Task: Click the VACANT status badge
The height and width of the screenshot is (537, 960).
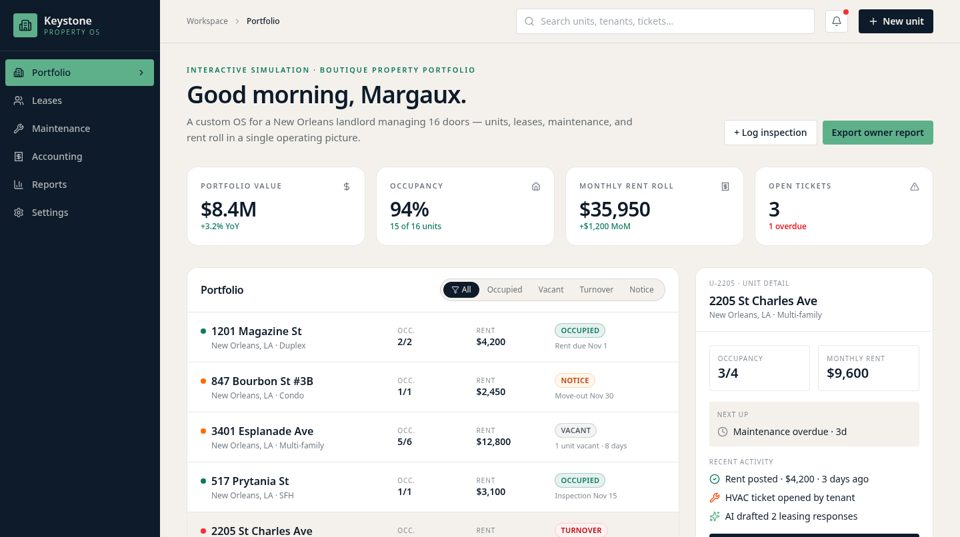Action: point(576,430)
